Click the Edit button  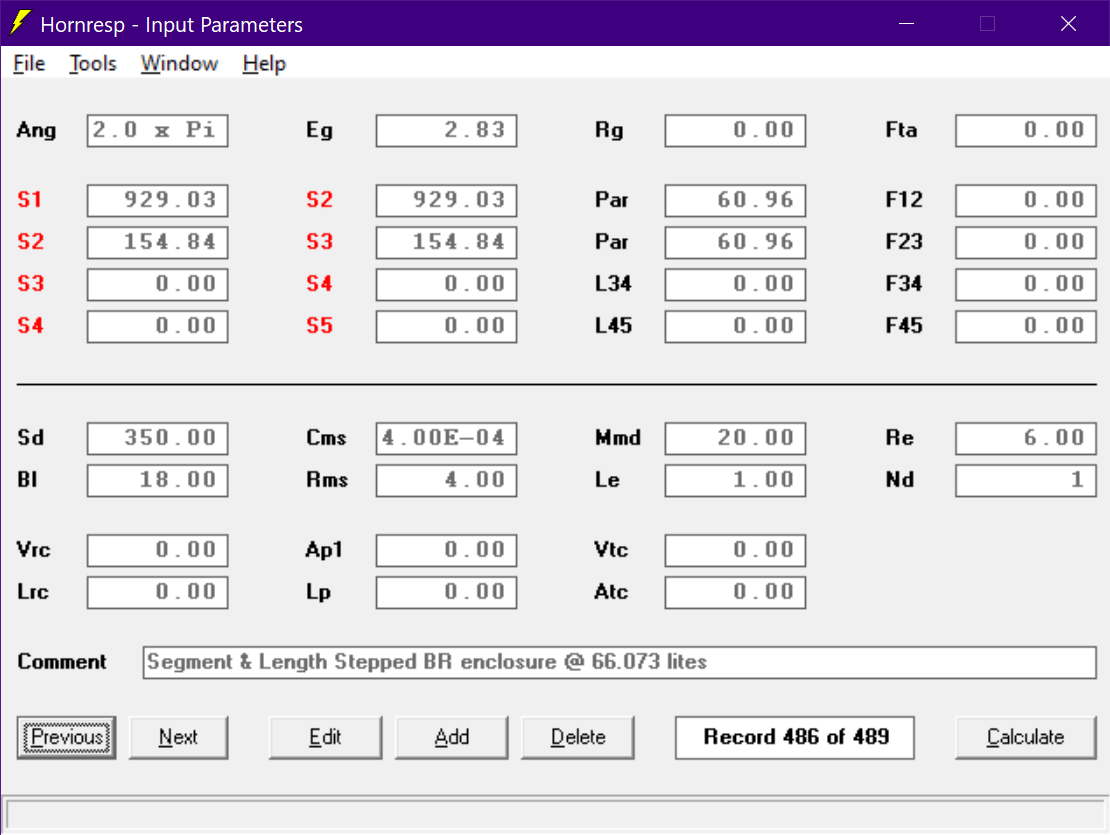pos(325,737)
